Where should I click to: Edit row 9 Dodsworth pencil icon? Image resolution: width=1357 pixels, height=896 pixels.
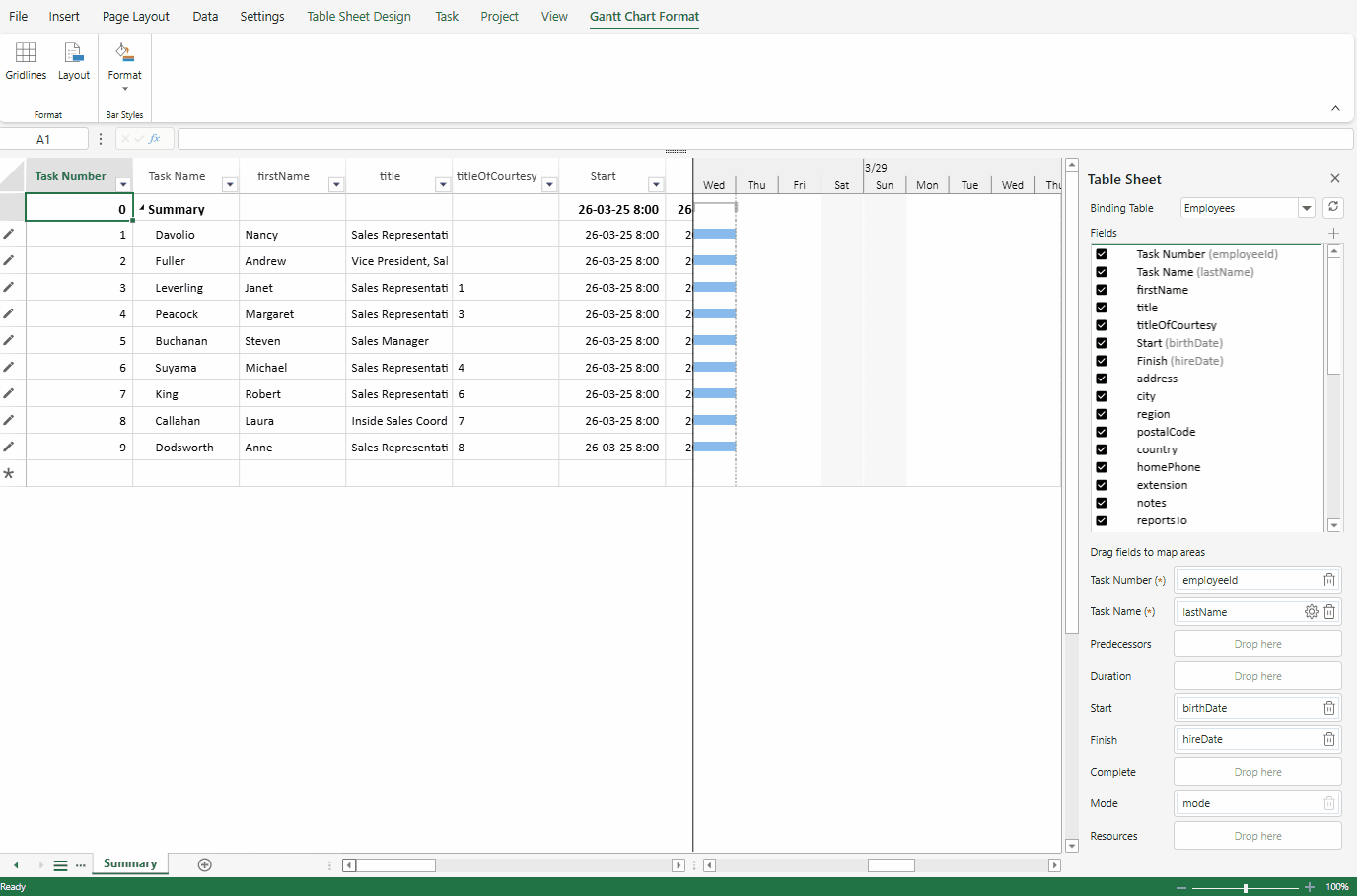pyautogui.click(x=9, y=447)
